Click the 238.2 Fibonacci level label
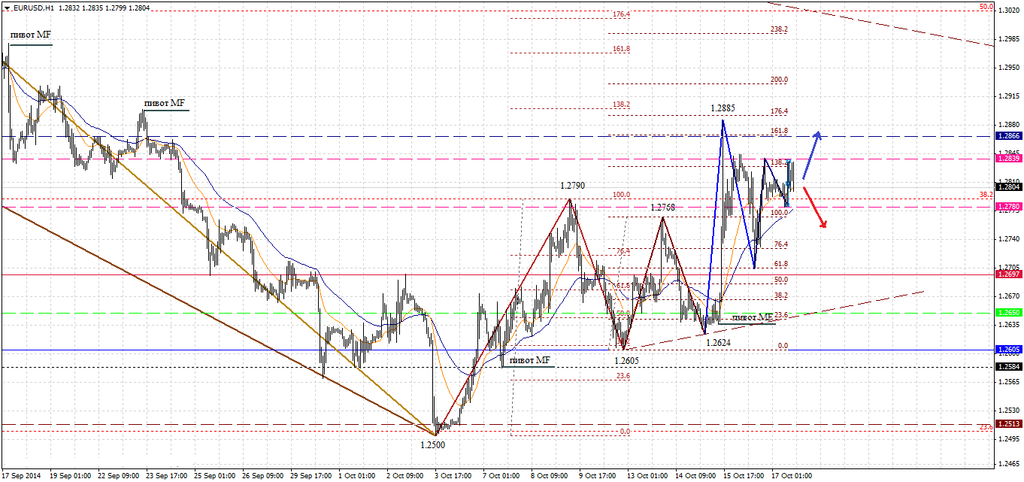This screenshot has width=1024, height=482. [779, 29]
